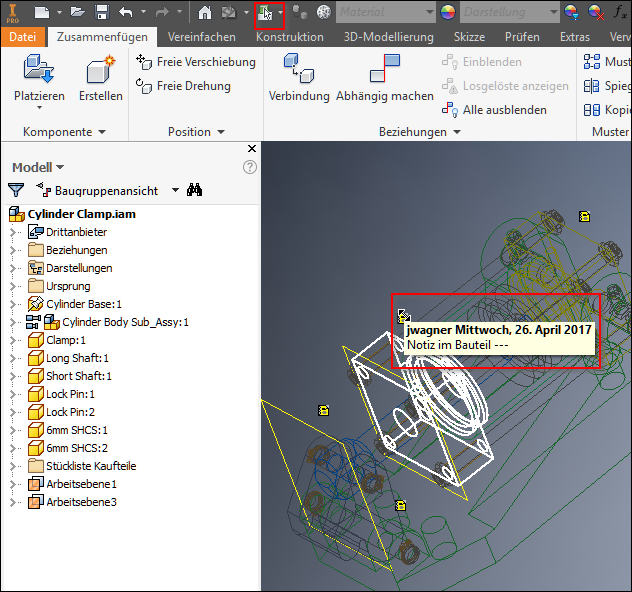632x592 pixels.
Task: Click the color wheel appearance icon
Action: coord(447,12)
